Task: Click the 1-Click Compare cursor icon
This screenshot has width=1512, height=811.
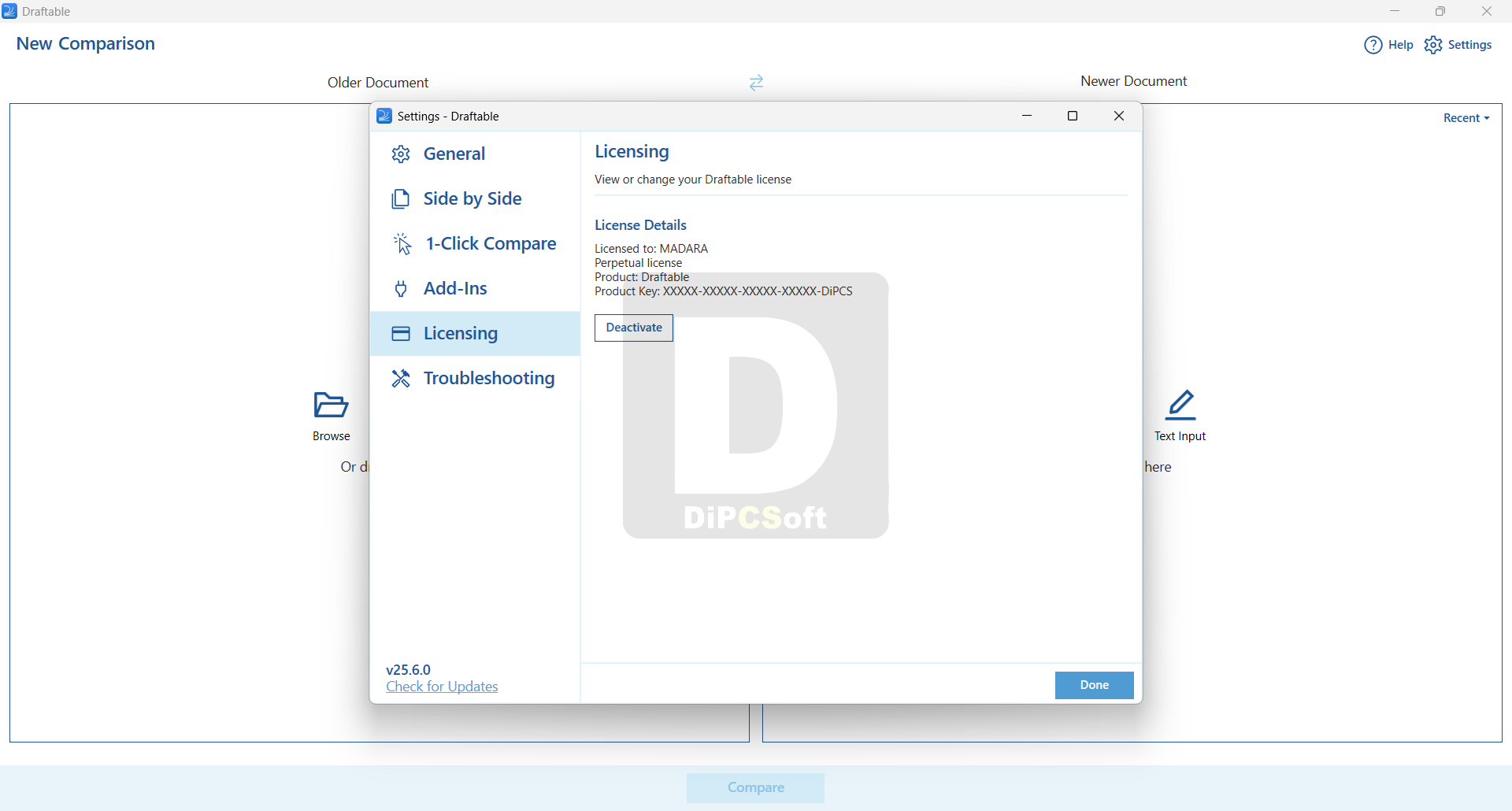Action: tap(402, 244)
